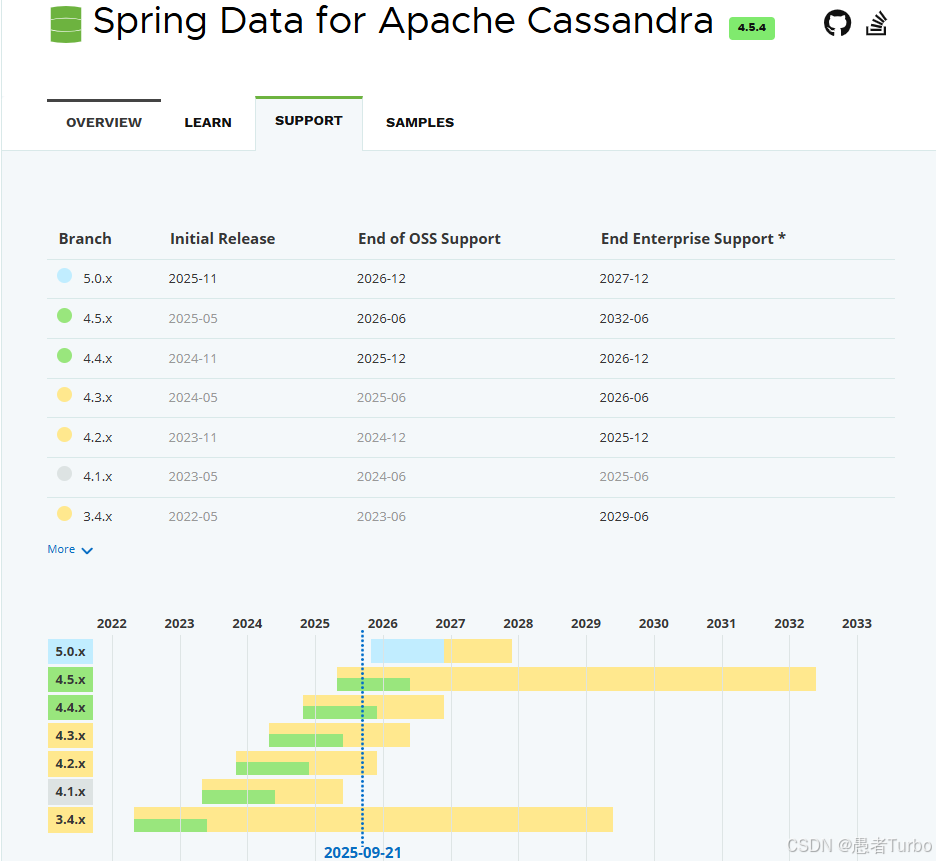
Task: Click enterprise support end 2027-12
Action: pyautogui.click(x=624, y=279)
